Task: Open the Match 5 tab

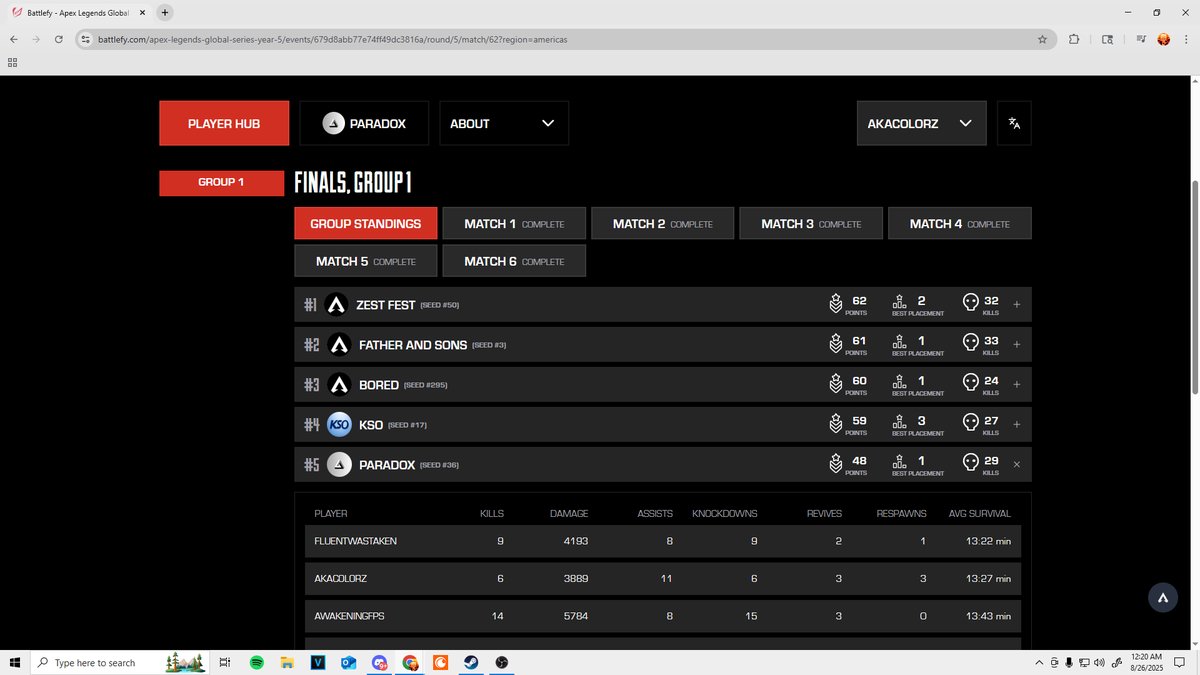Action: (365, 261)
